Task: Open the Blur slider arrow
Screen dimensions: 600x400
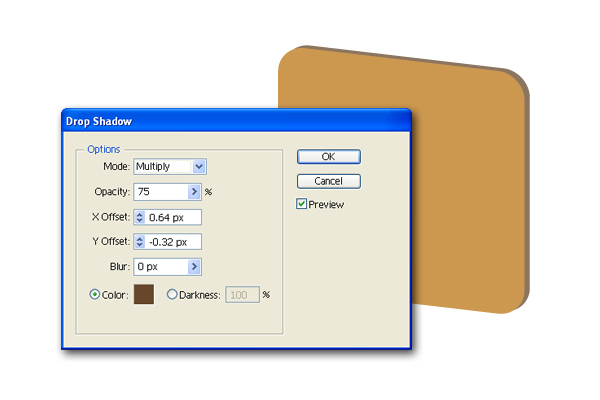Action: 194,267
